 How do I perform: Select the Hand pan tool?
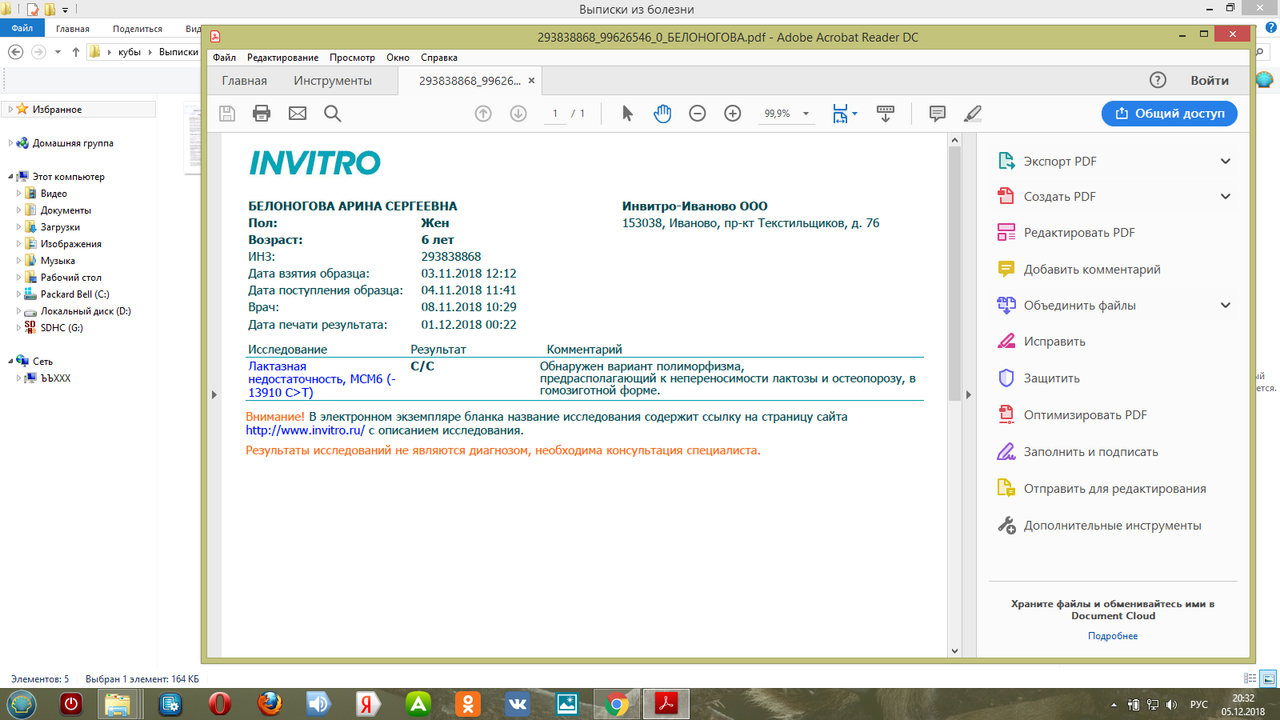click(x=663, y=113)
